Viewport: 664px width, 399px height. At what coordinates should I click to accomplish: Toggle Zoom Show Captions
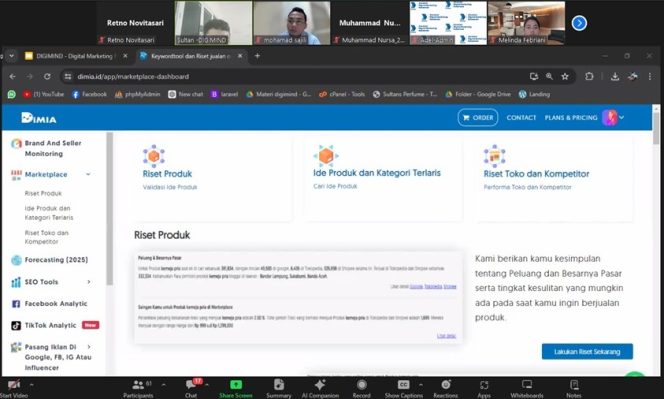404,389
